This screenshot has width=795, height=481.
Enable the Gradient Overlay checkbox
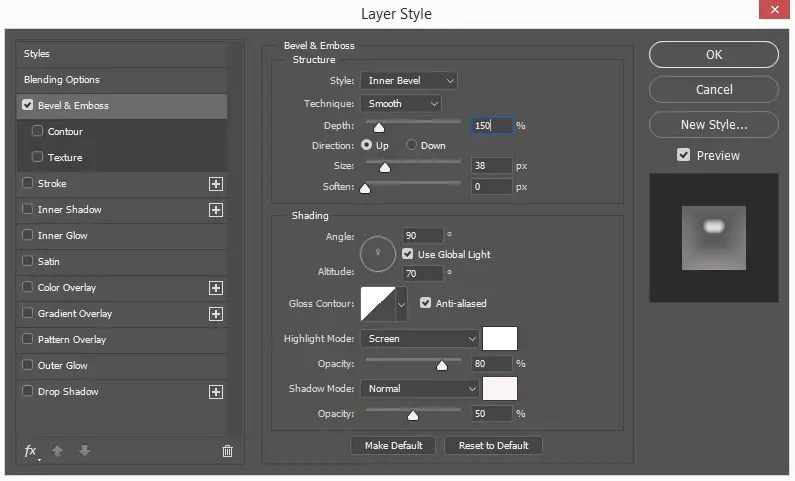coord(27,313)
